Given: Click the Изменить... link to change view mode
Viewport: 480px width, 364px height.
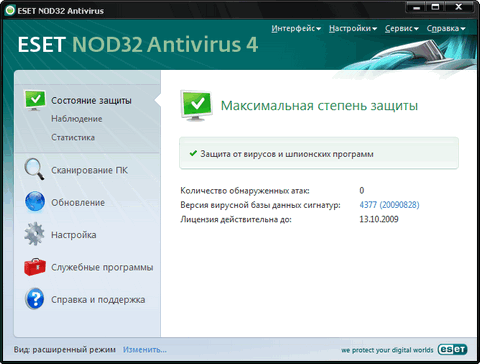Looking at the screenshot, I should click(x=145, y=350).
